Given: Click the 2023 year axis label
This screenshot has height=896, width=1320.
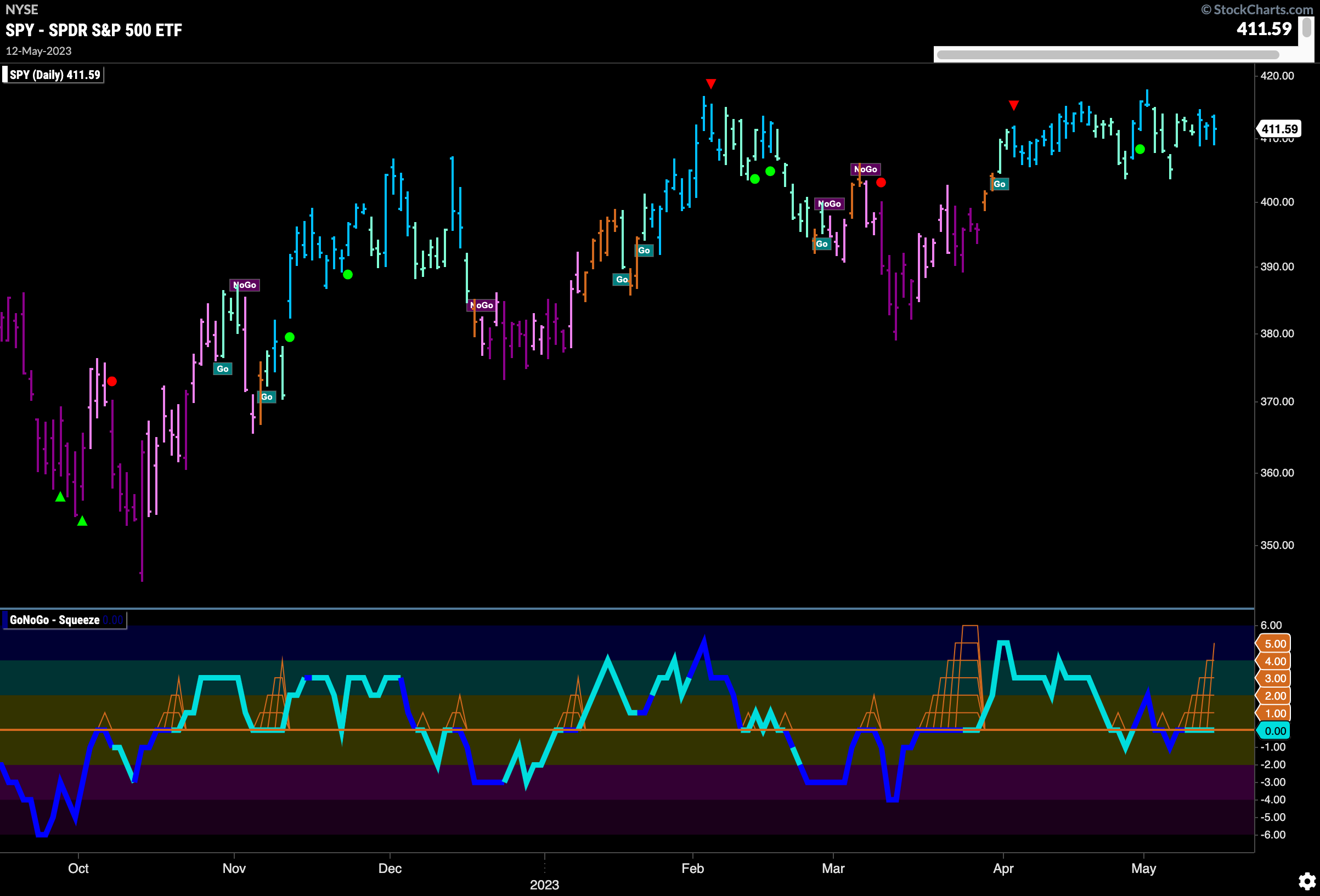Looking at the screenshot, I should click(545, 884).
